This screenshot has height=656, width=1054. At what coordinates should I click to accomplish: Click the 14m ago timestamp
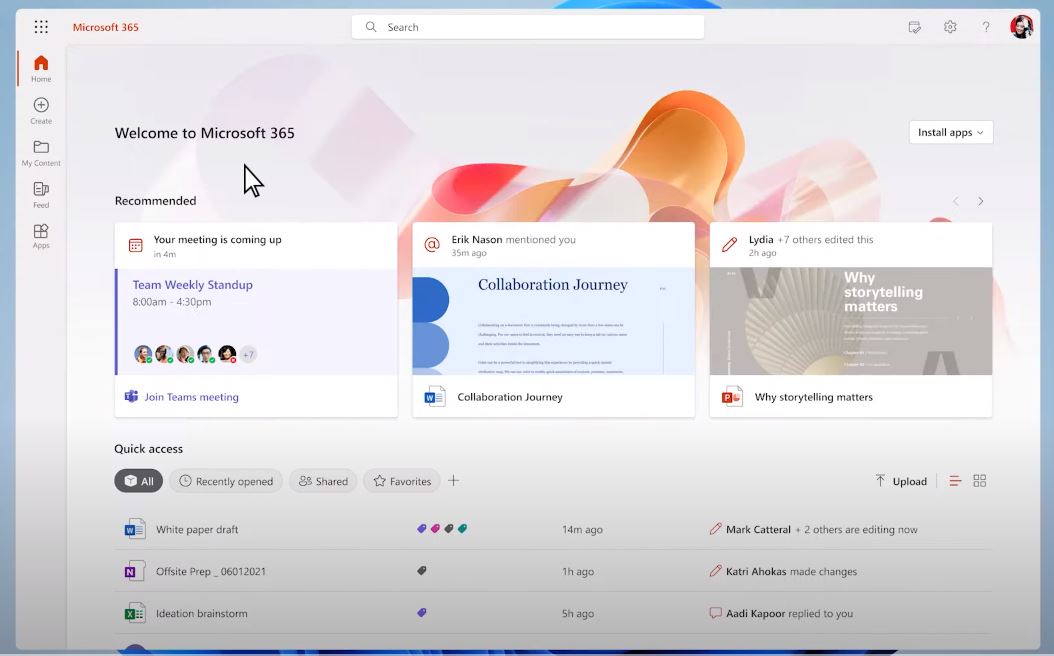point(582,529)
